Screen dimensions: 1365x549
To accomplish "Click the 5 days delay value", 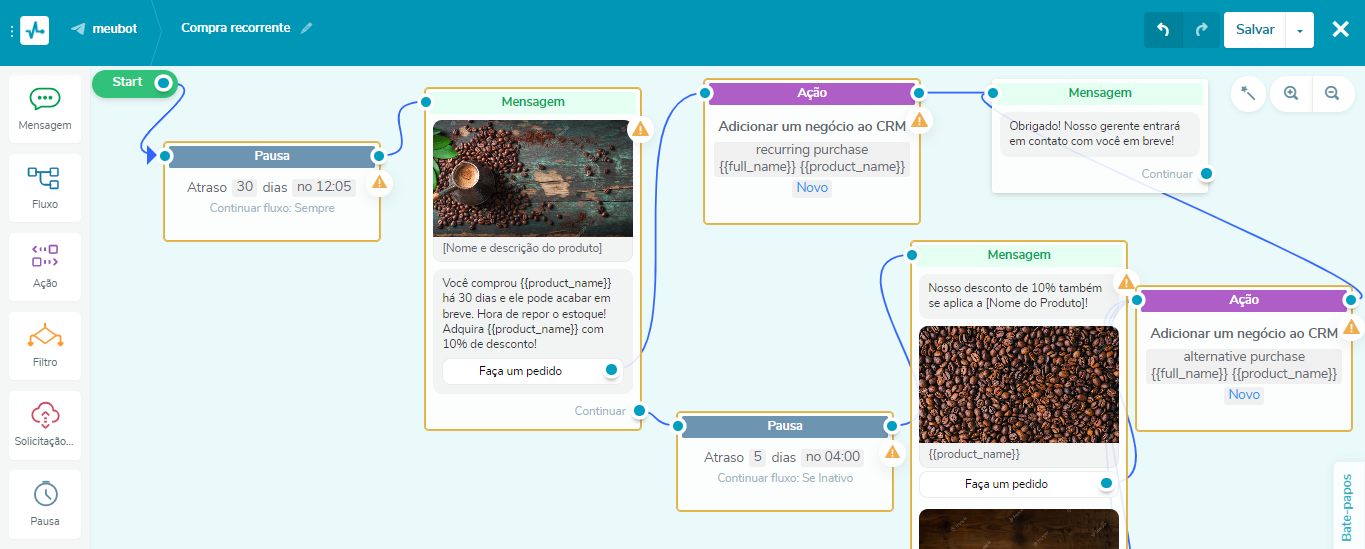I will click(758, 457).
